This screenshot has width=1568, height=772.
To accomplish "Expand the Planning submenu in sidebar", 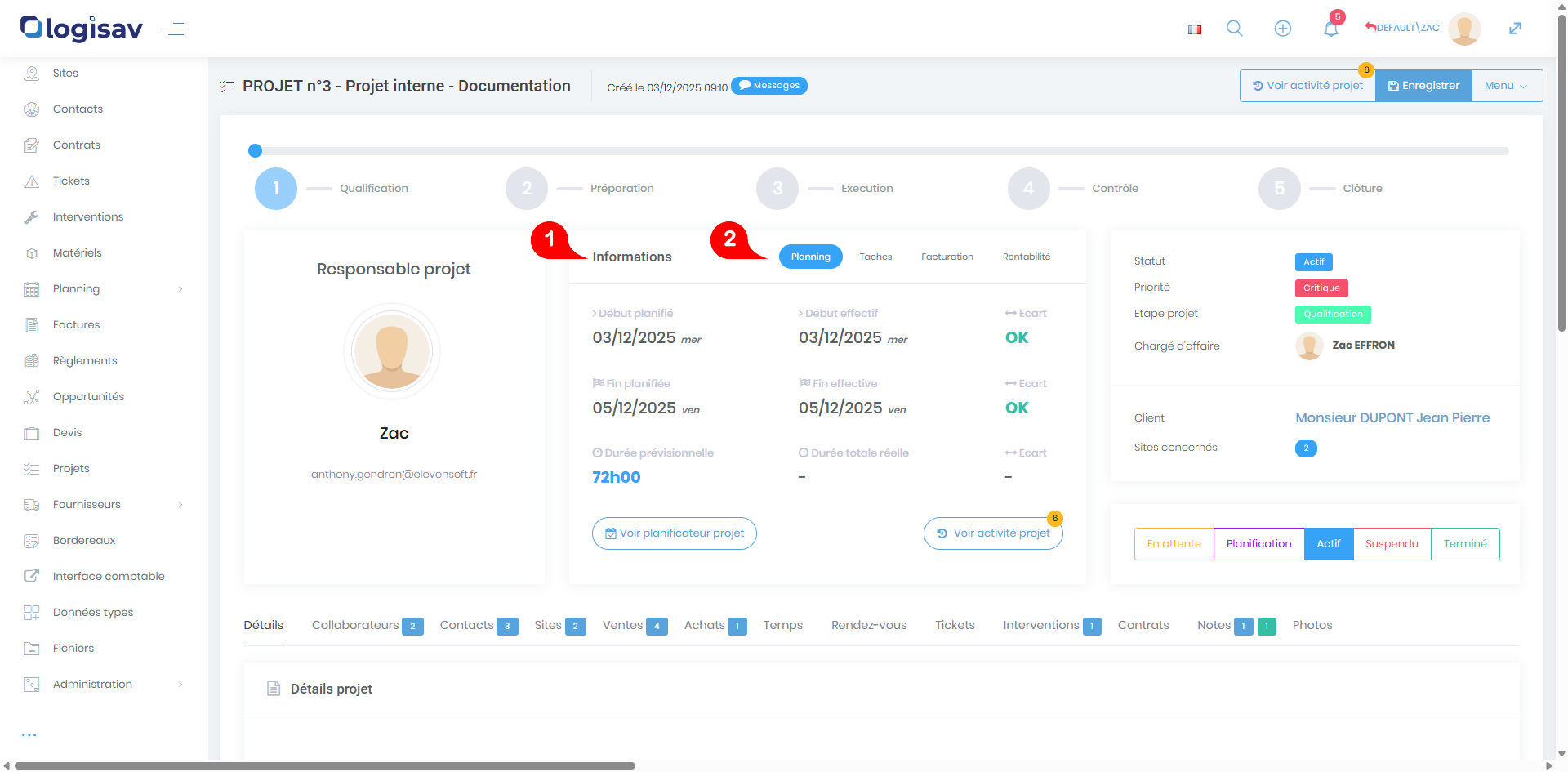I will [x=180, y=289].
